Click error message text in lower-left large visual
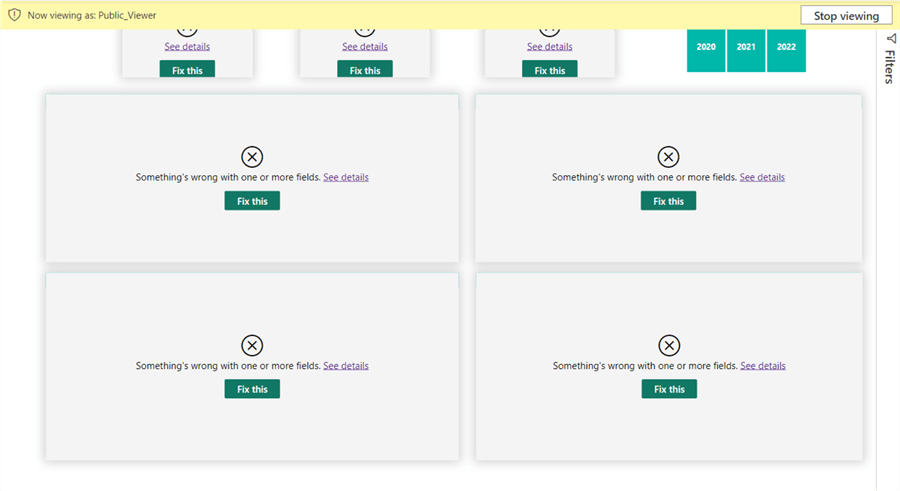The width and height of the screenshot is (900, 491). (x=228, y=366)
